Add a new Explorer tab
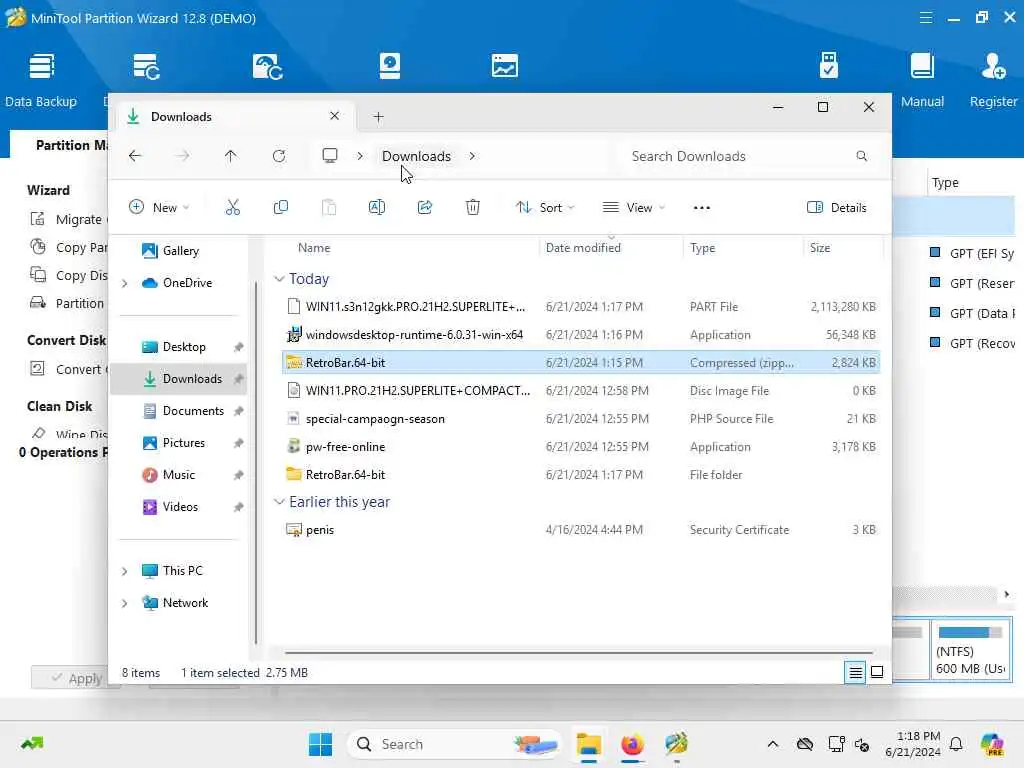1024x768 pixels. pyautogui.click(x=378, y=117)
